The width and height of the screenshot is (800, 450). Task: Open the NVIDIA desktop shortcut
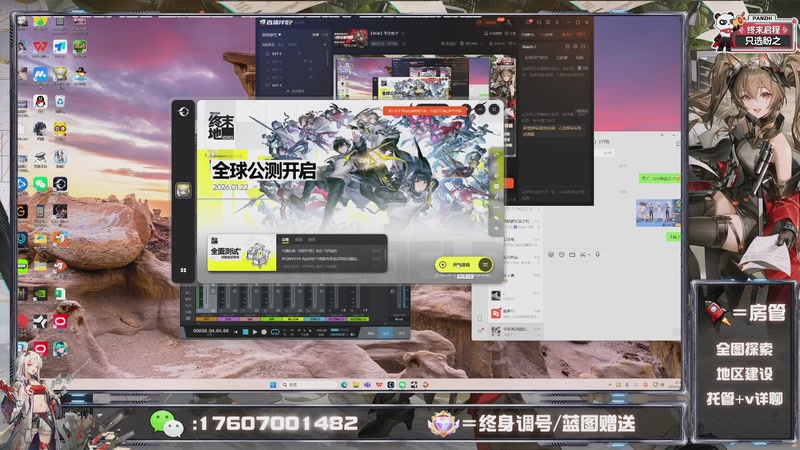click(x=40, y=293)
